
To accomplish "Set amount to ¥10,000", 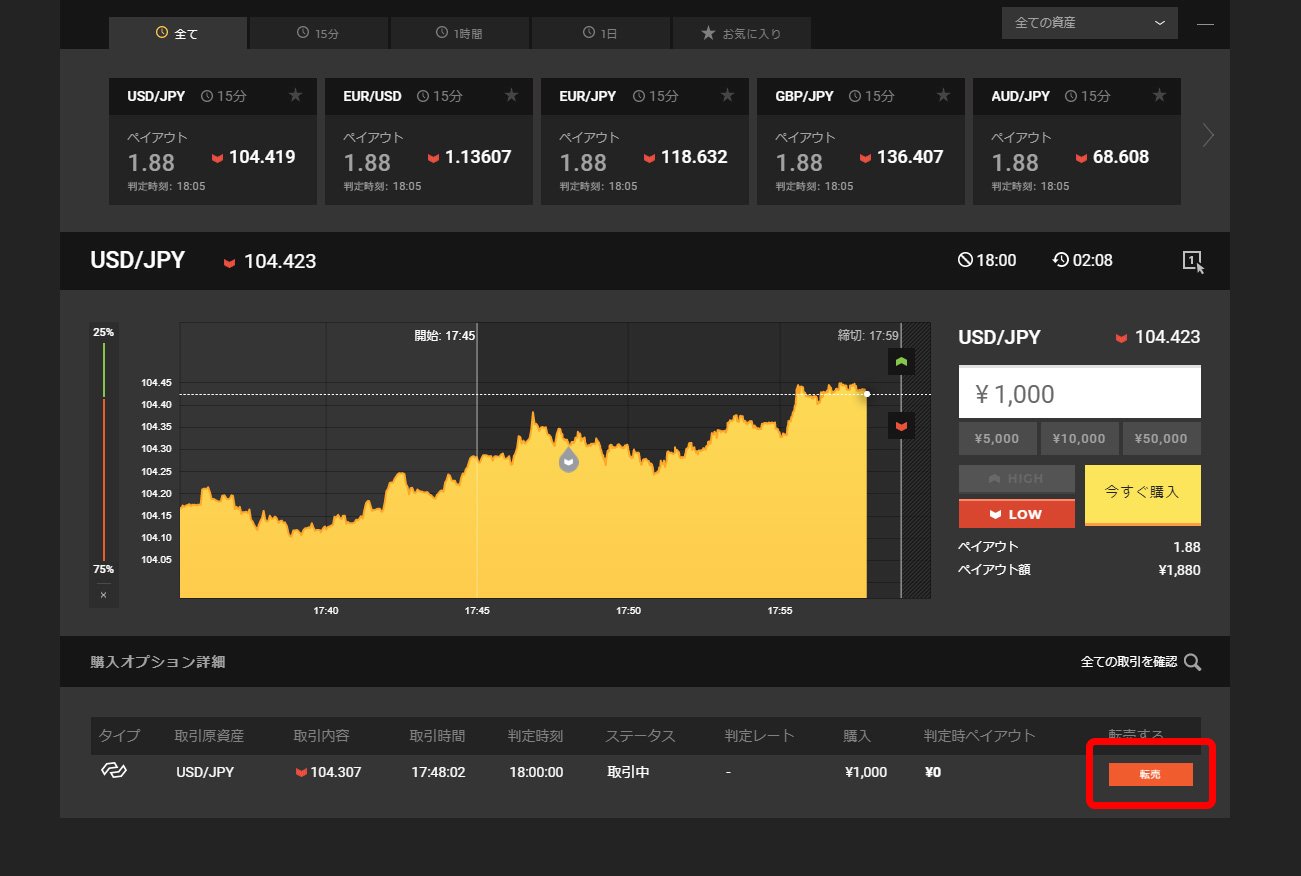I will (1080, 438).
